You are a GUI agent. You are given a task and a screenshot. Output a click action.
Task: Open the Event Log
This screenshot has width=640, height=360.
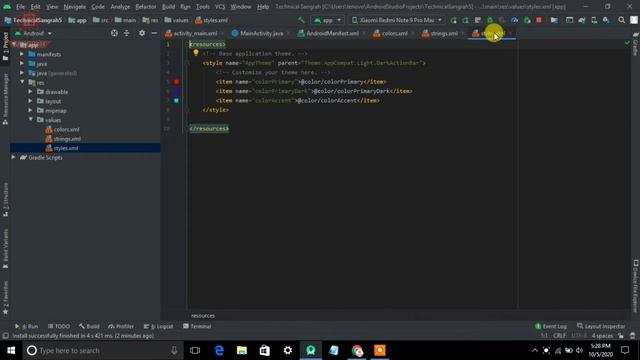551,326
